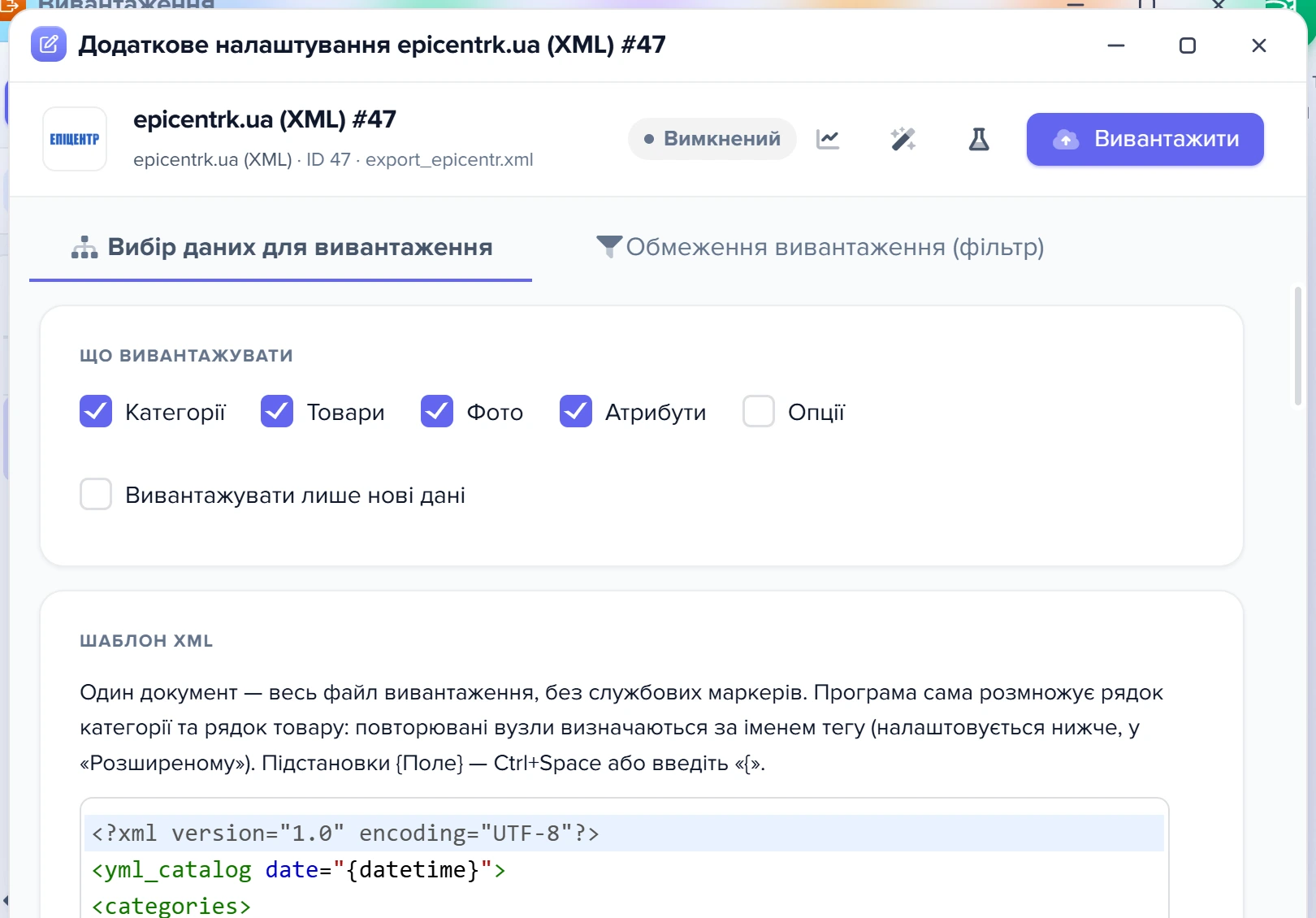Click the epicentrk.ua (XML) #47 heading
Image resolution: width=1316 pixels, height=918 pixels.
265,119
